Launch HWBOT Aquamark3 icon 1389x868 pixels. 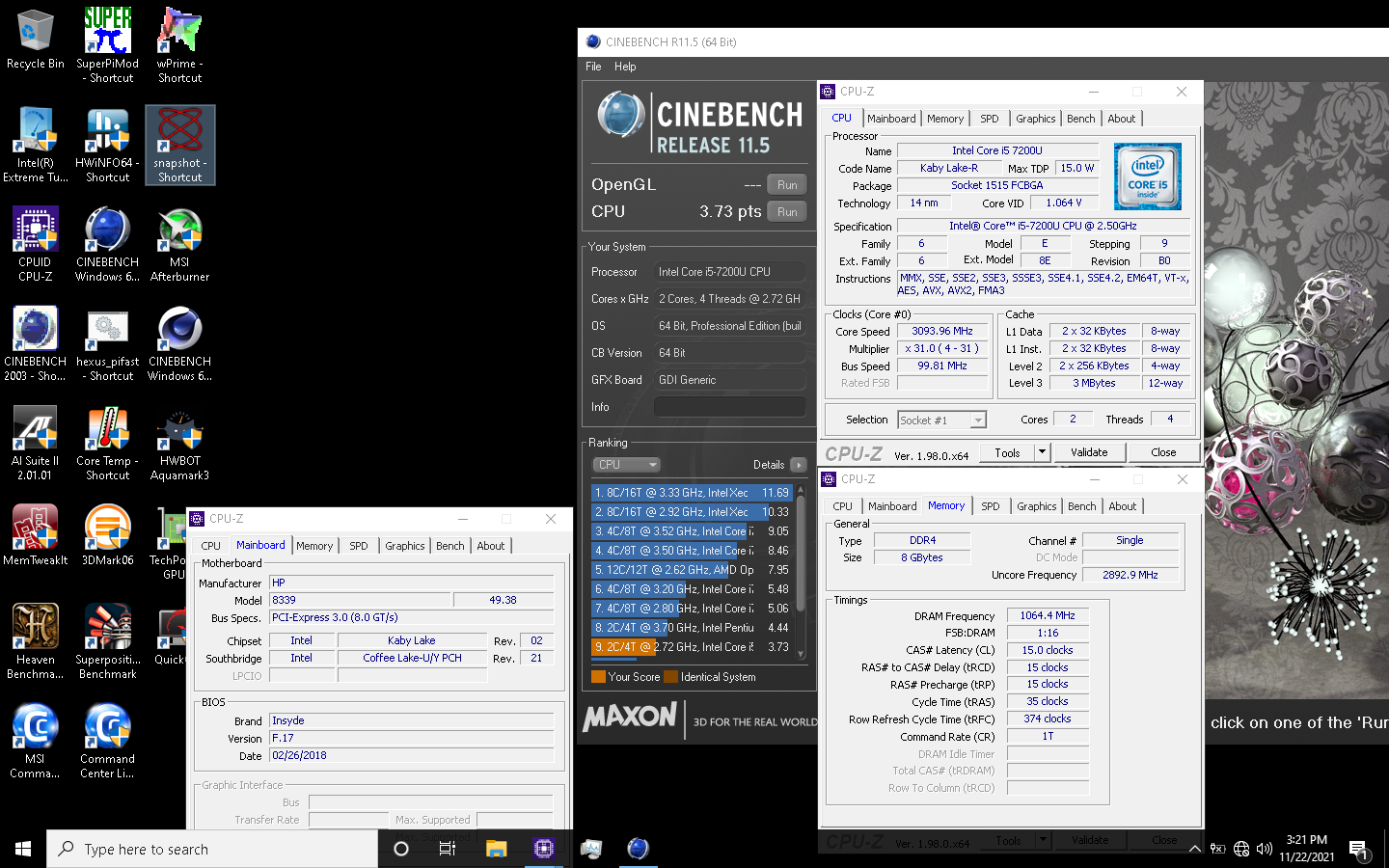(179, 443)
